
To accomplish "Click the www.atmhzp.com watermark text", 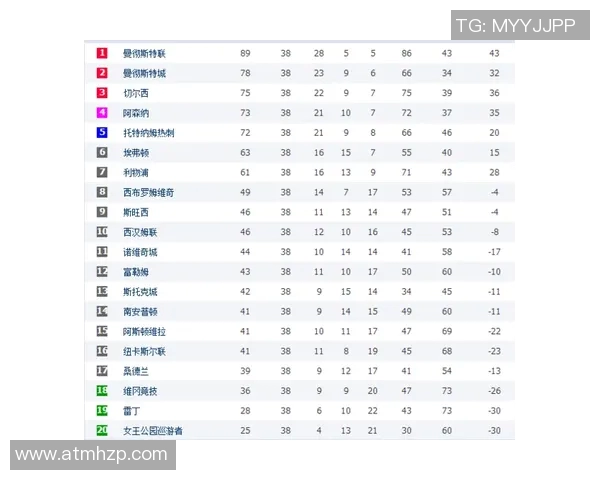I will [92, 455].
